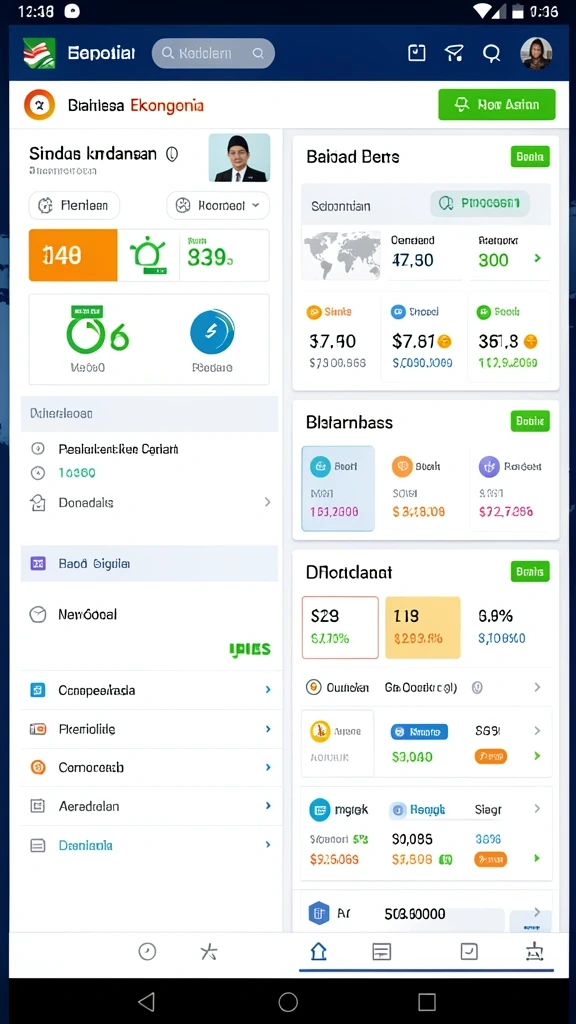Expand the Cenepeeitada menu chevron
Screen dimensions: 576x1024
(268, 690)
